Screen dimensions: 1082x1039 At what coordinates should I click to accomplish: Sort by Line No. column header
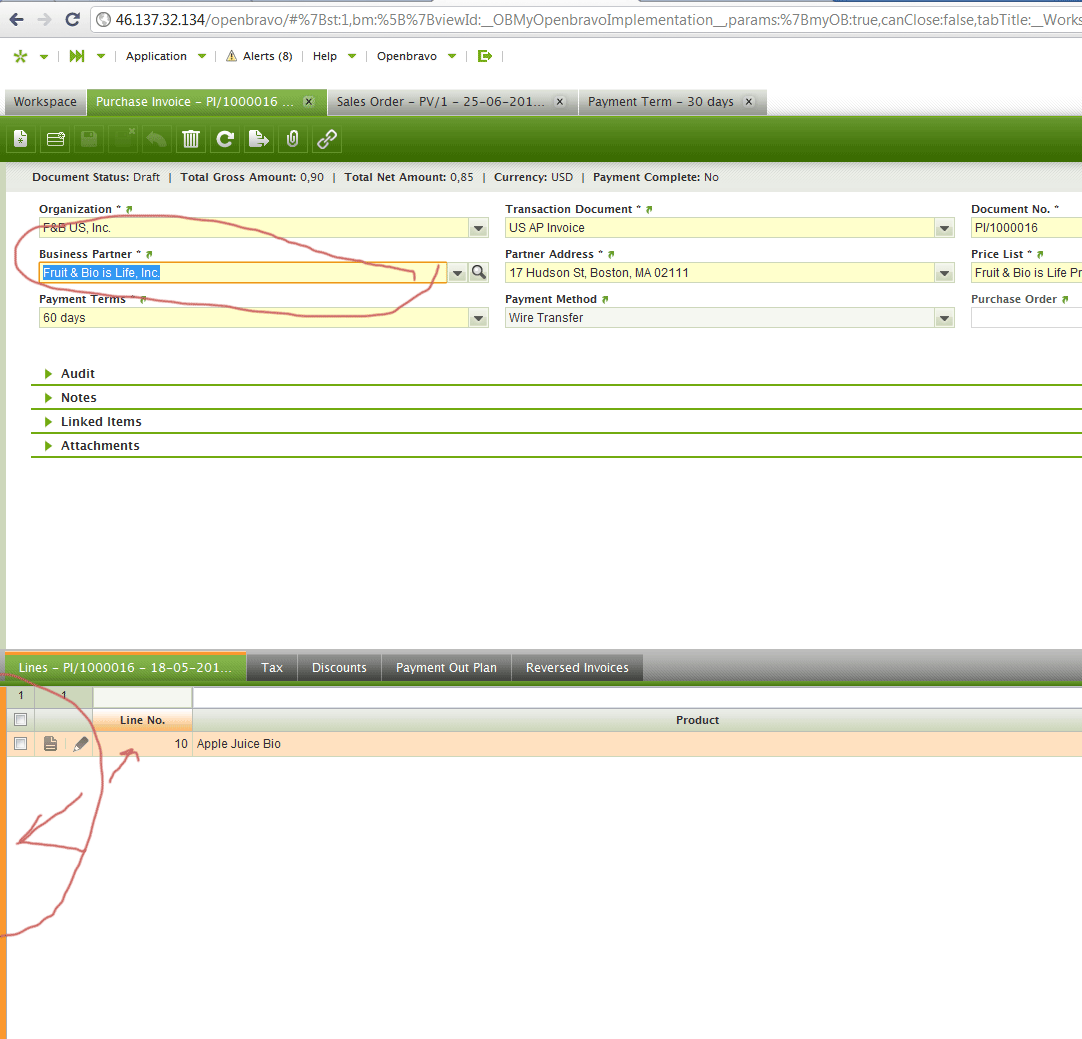pos(142,720)
